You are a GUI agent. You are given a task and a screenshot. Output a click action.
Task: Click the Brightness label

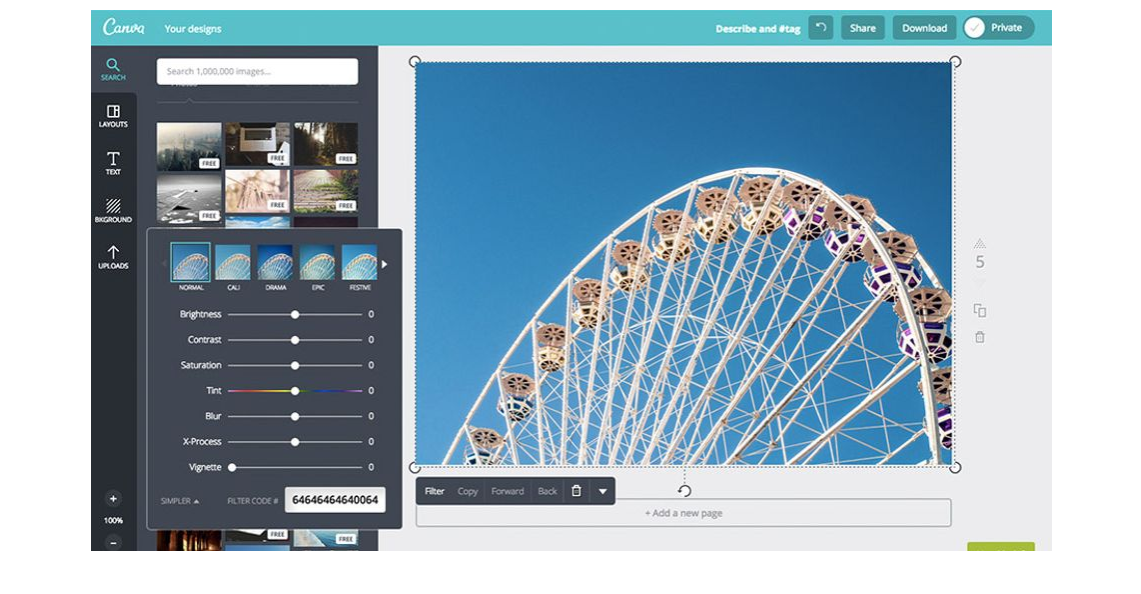pos(200,314)
